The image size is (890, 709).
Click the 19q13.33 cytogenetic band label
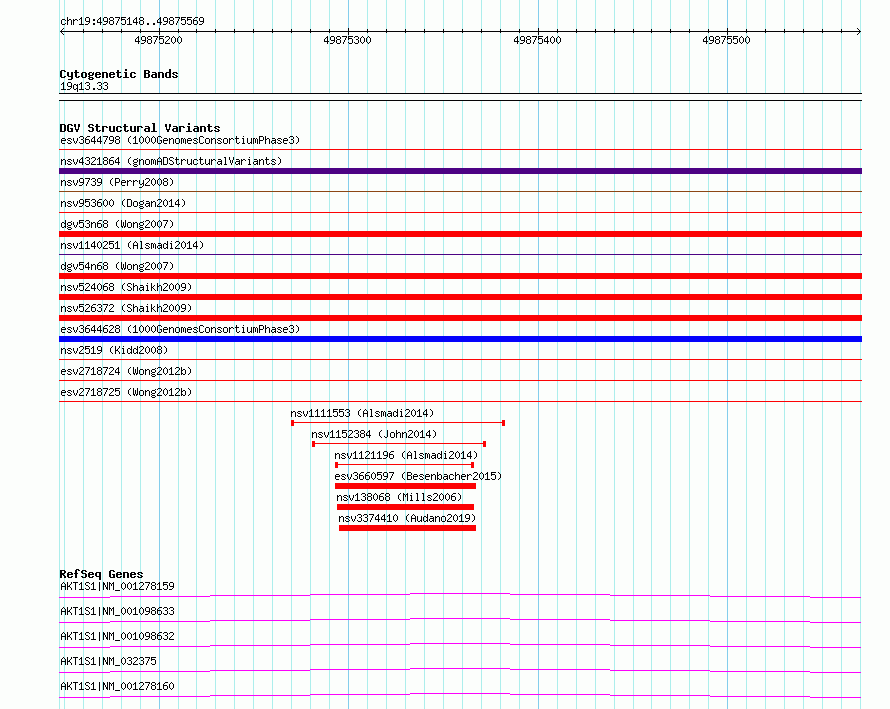click(84, 86)
